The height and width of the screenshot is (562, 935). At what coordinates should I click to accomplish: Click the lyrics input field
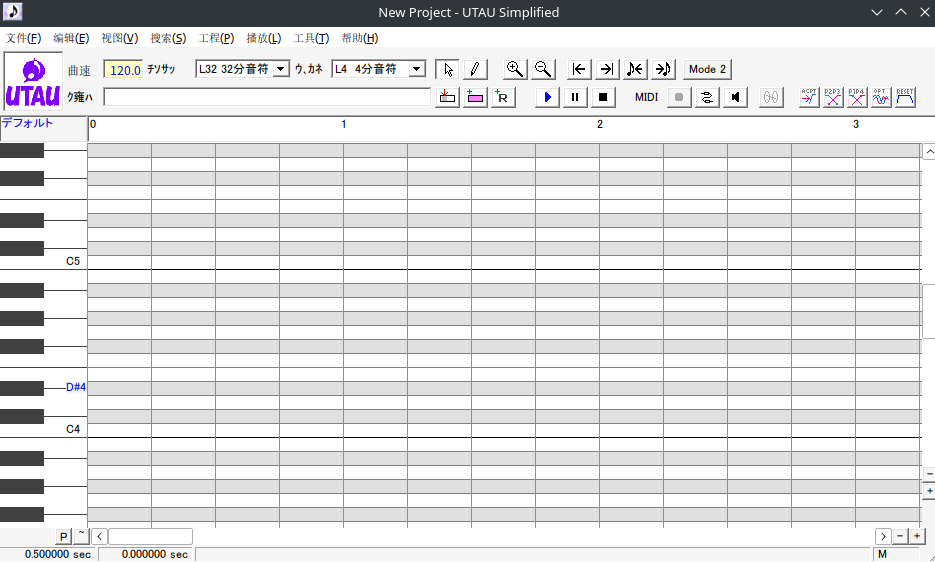point(267,97)
